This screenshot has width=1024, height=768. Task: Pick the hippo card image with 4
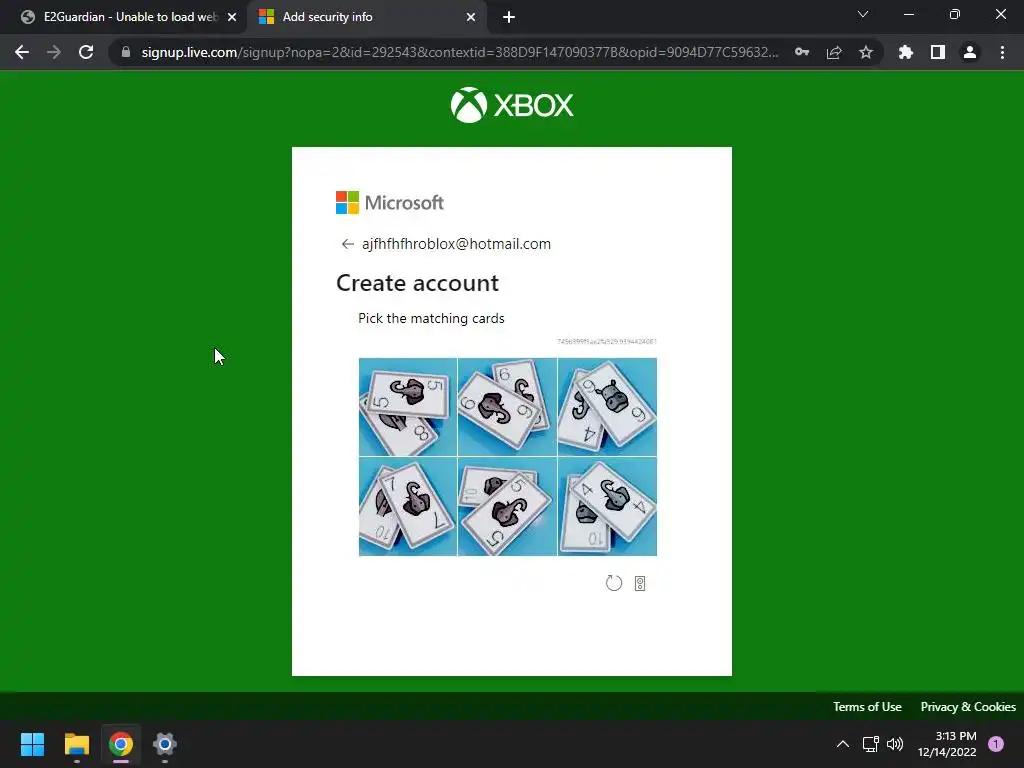click(x=607, y=407)
